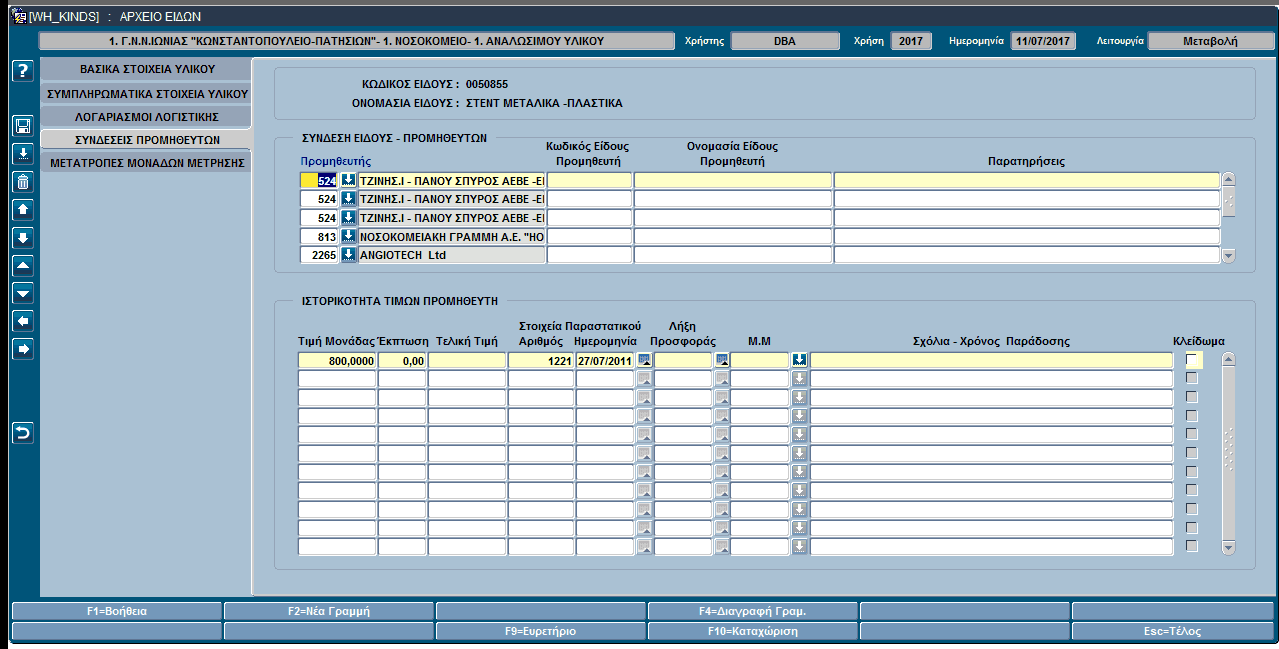Click the F1=Βοήθεια button
This screenshot has width=1279, height=649.
[117, 611]
